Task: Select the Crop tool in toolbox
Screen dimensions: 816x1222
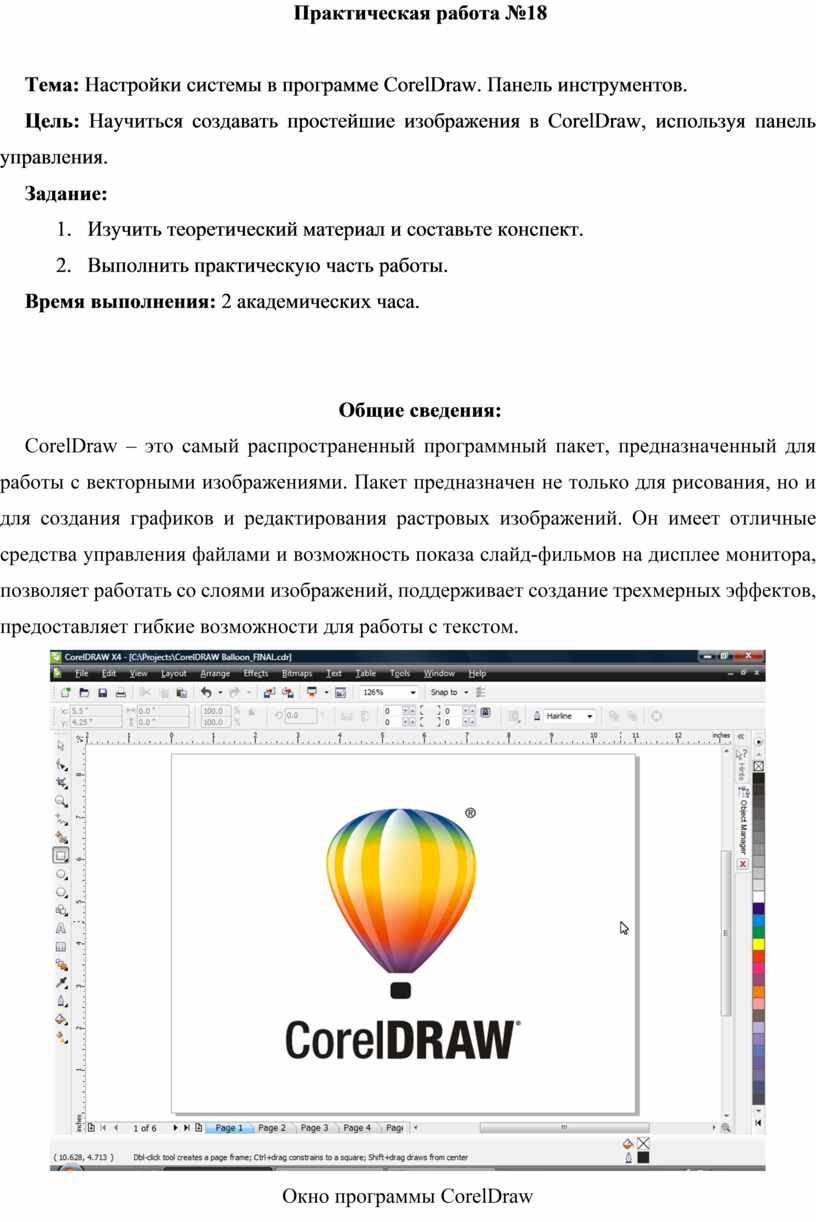Action: tap(61, 782)
